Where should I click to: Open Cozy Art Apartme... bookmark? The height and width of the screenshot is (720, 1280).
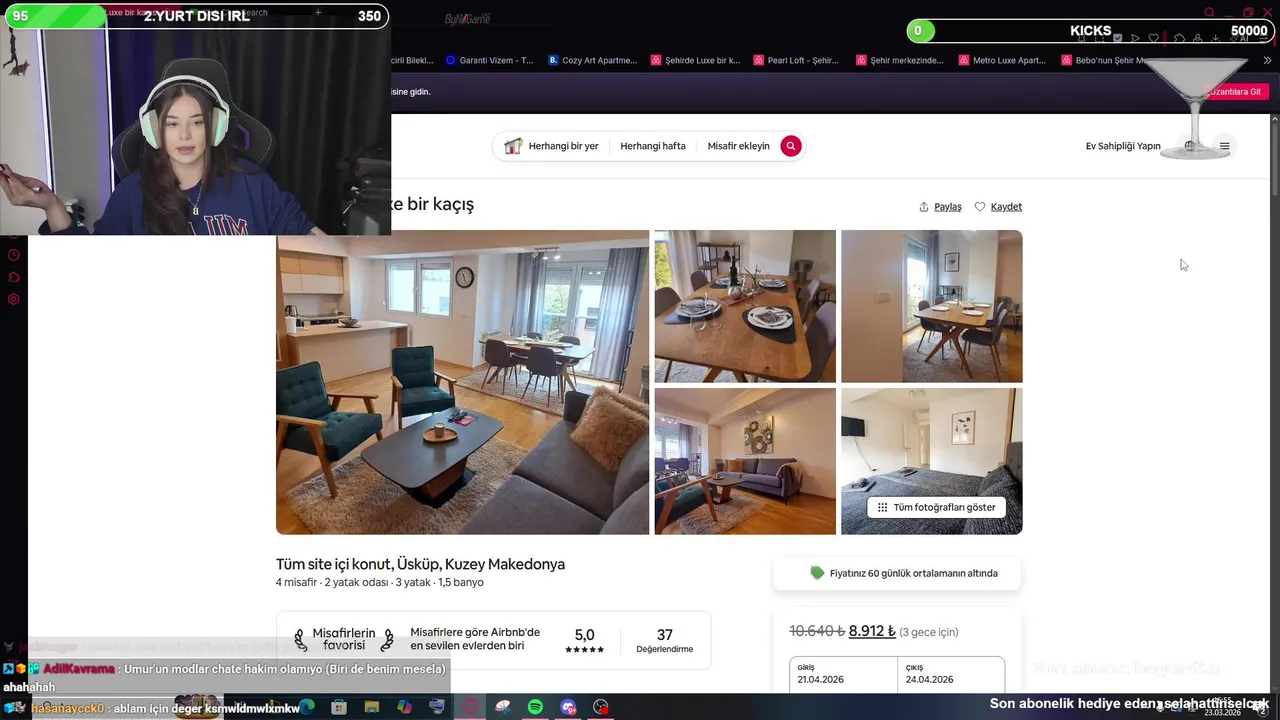tap(592, 60)
